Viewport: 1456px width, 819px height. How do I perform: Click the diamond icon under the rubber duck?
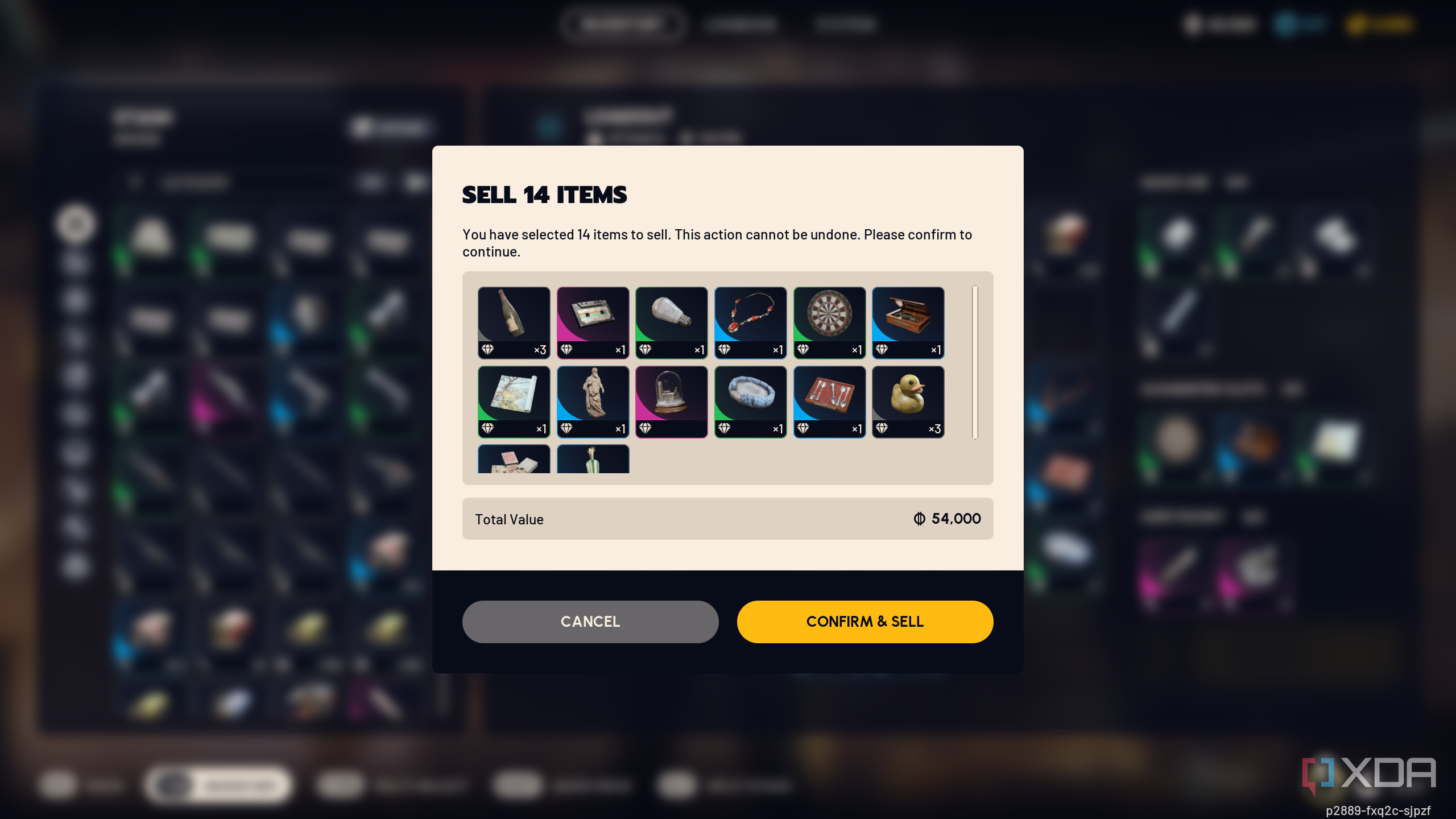click(882, 428)
